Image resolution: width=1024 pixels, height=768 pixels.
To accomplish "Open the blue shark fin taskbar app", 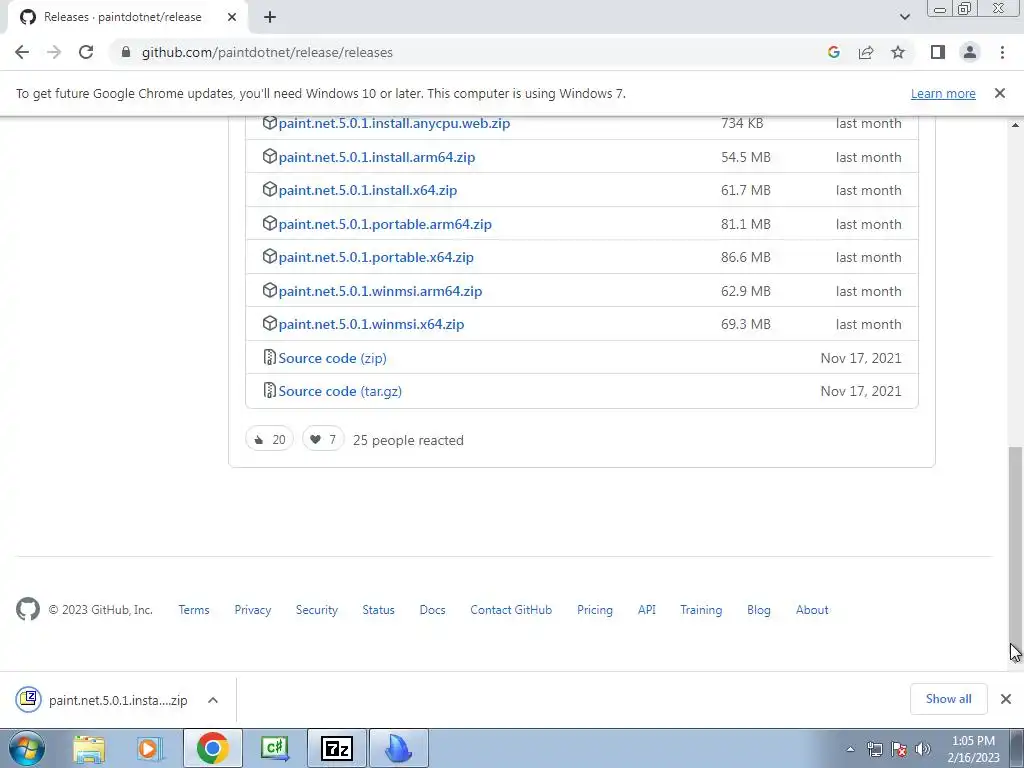I will (399, 748).
